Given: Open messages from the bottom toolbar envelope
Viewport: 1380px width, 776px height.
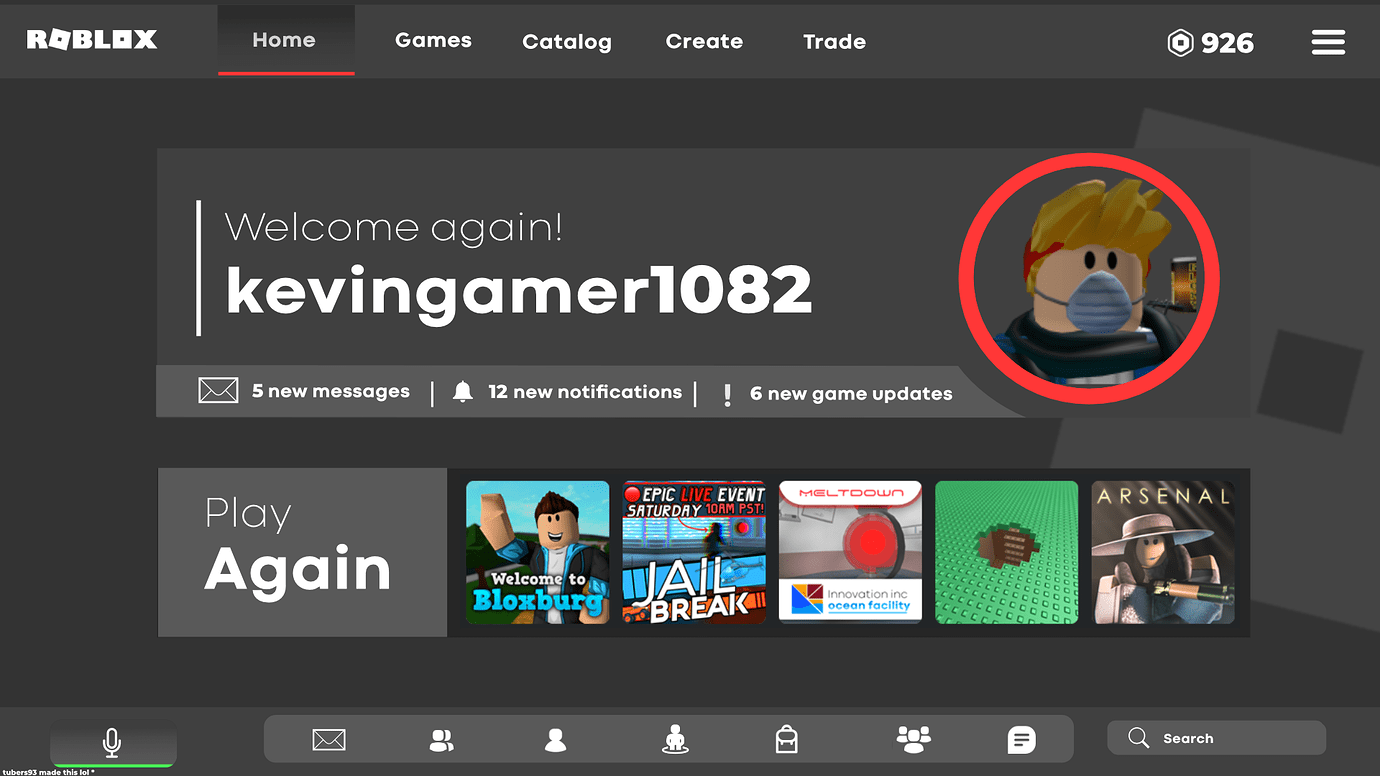Looking at the screenshot, I should coord(329,740).
